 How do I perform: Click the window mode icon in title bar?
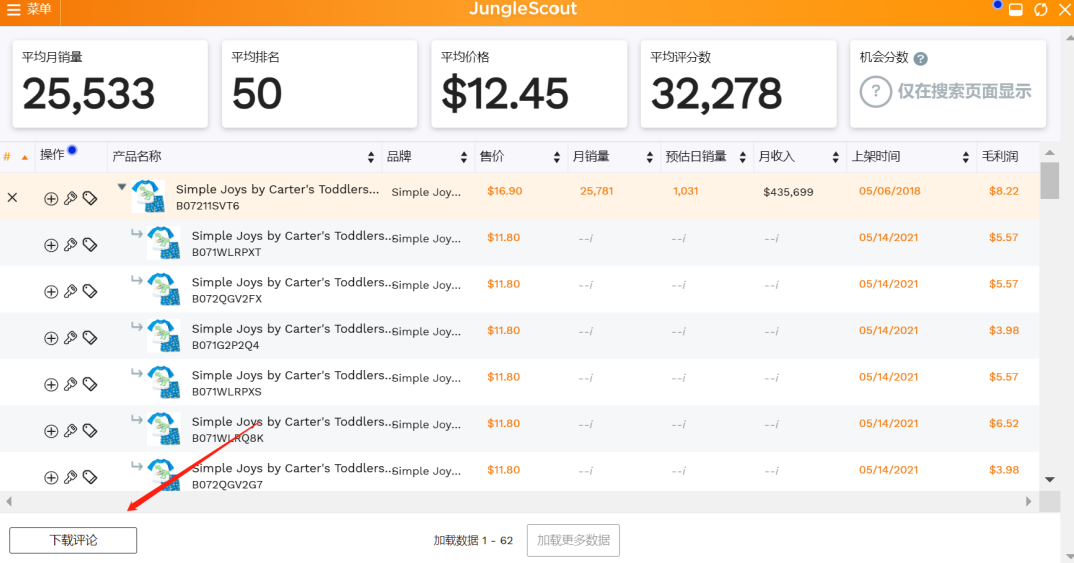pyautogui.click(x=1016, y=10)
